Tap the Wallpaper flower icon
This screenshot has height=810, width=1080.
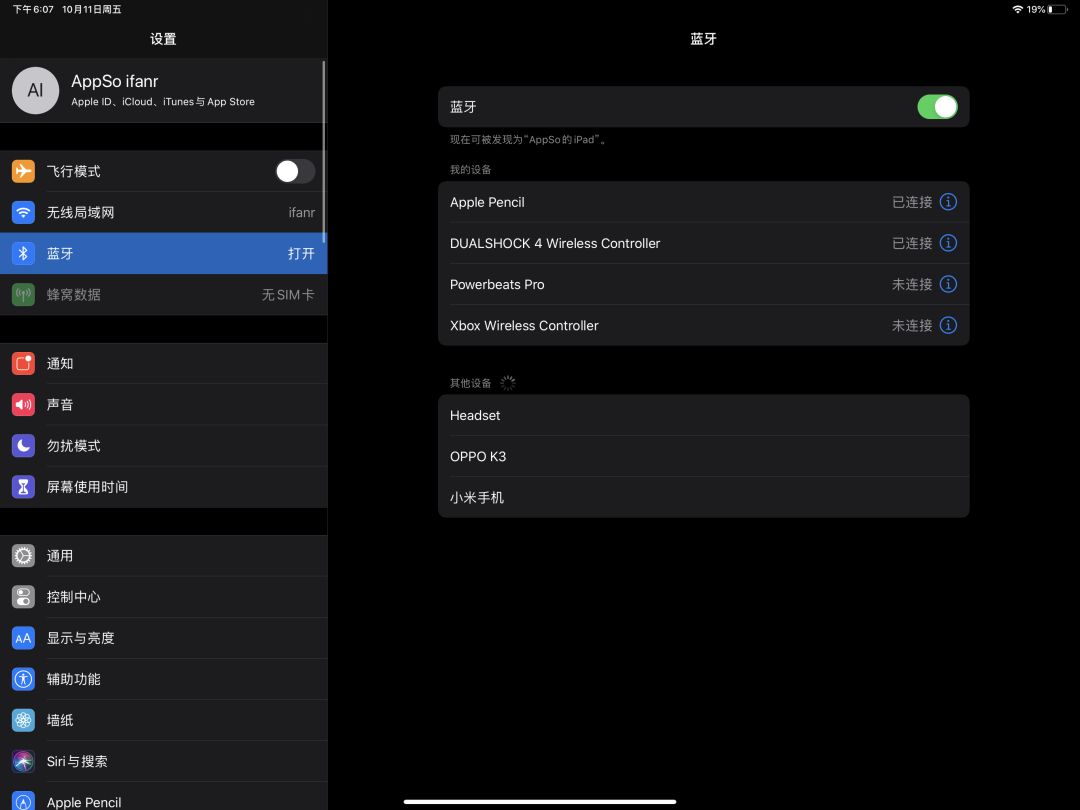(23, 720)
